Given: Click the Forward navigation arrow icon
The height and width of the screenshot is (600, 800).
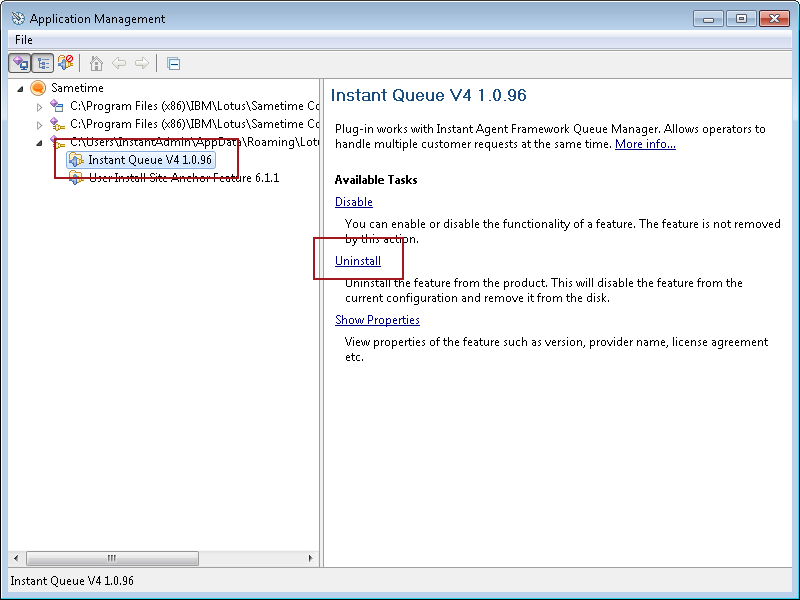Looking at the screenshot, I should point(142,63).
